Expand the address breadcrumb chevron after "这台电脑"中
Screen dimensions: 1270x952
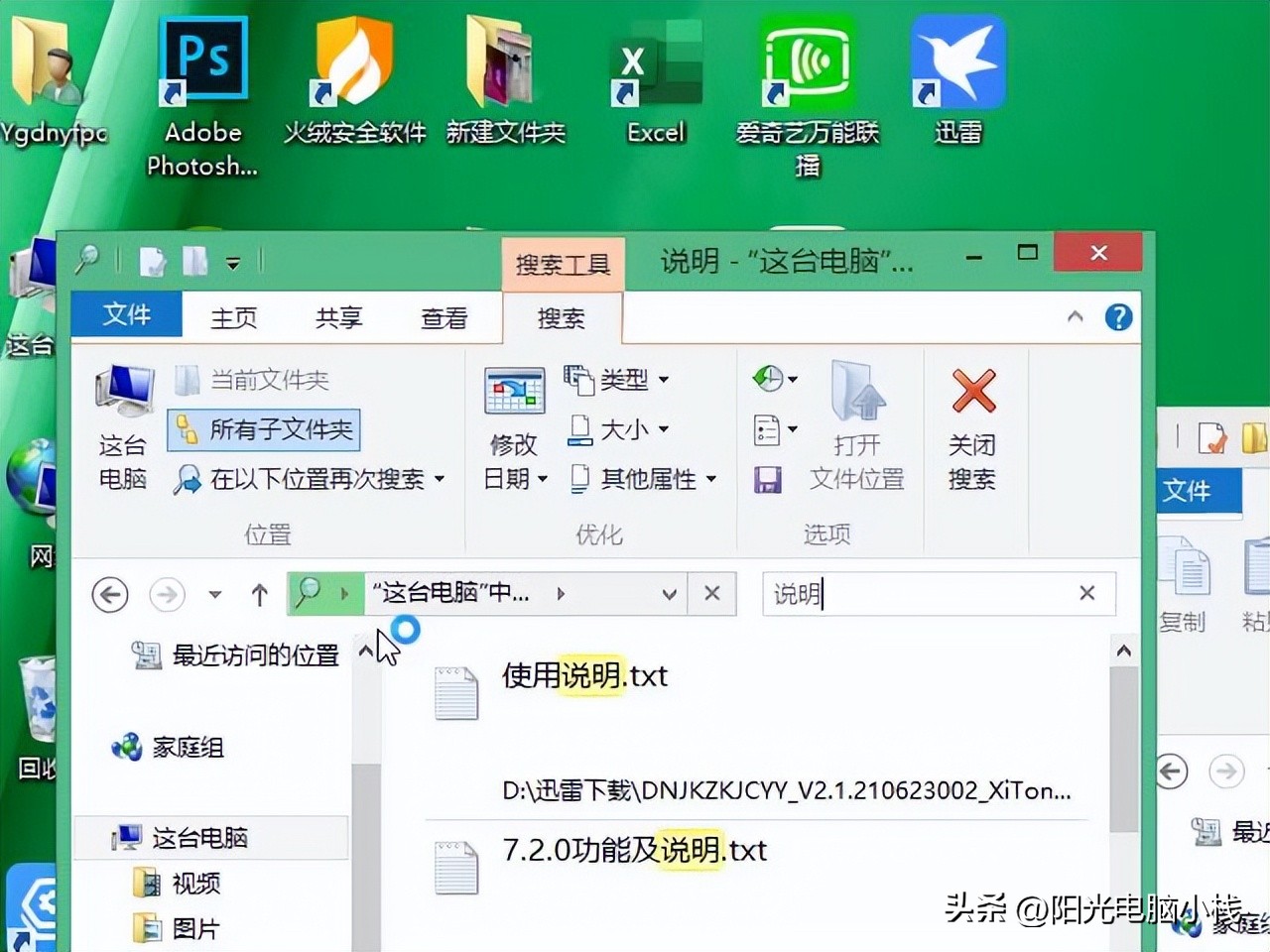point(561,593)
